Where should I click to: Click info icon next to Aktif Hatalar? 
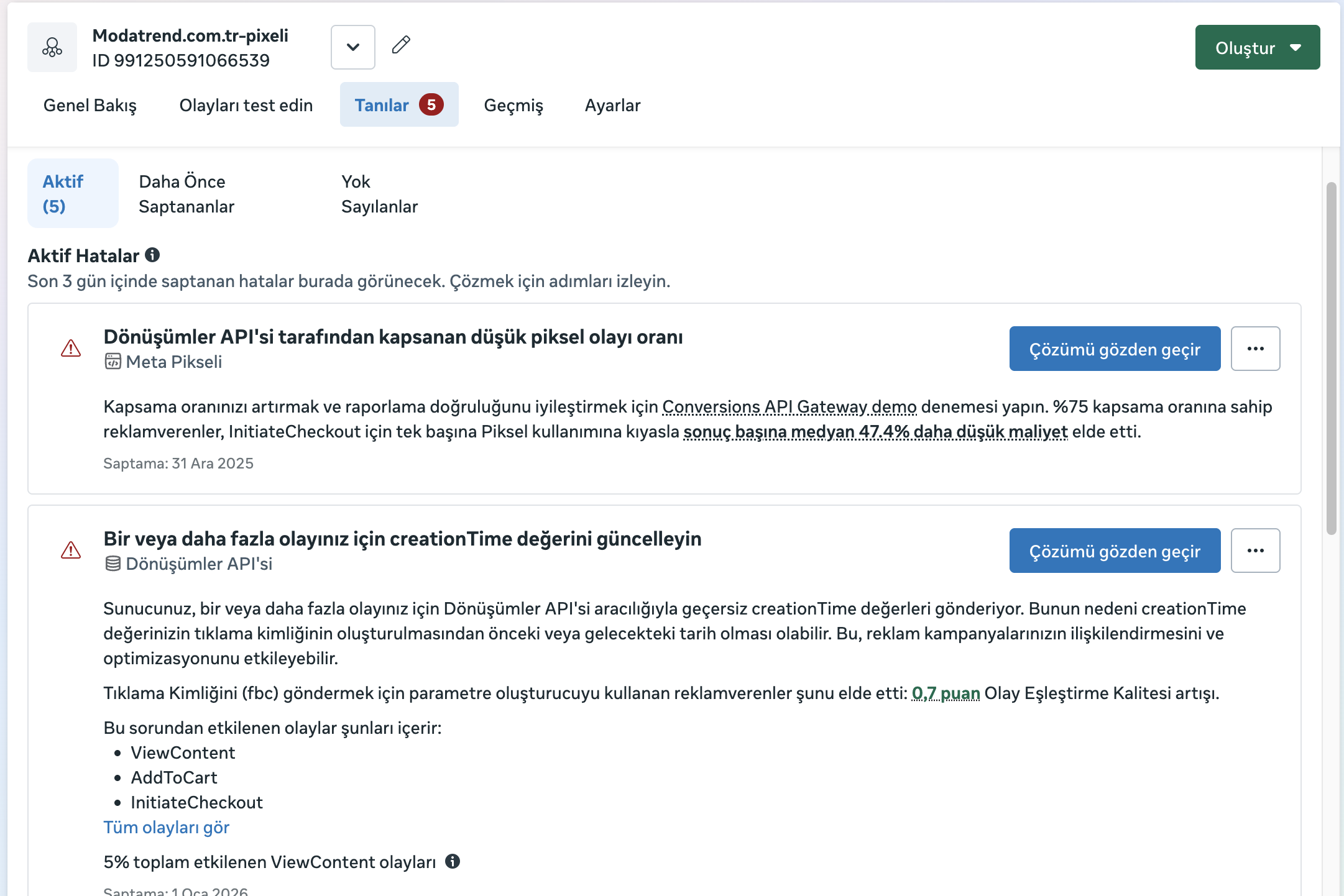[152, 255]
